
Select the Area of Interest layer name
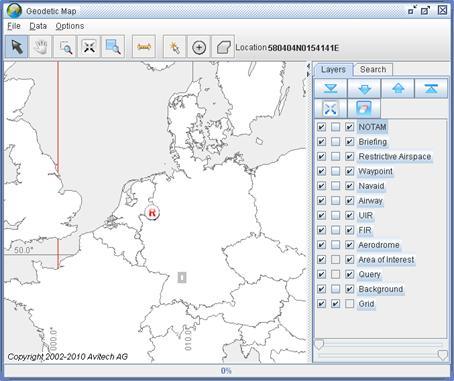click(386, 260)
